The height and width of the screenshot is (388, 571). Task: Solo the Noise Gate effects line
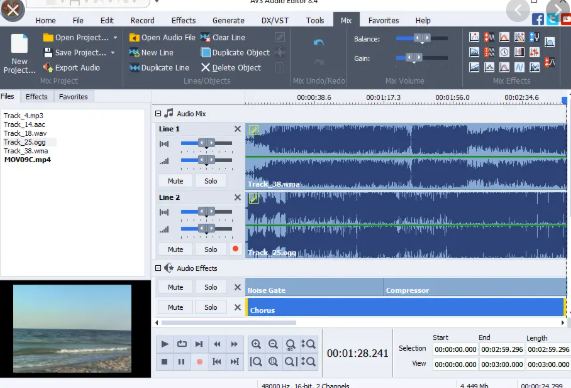(x=210, y=287)
